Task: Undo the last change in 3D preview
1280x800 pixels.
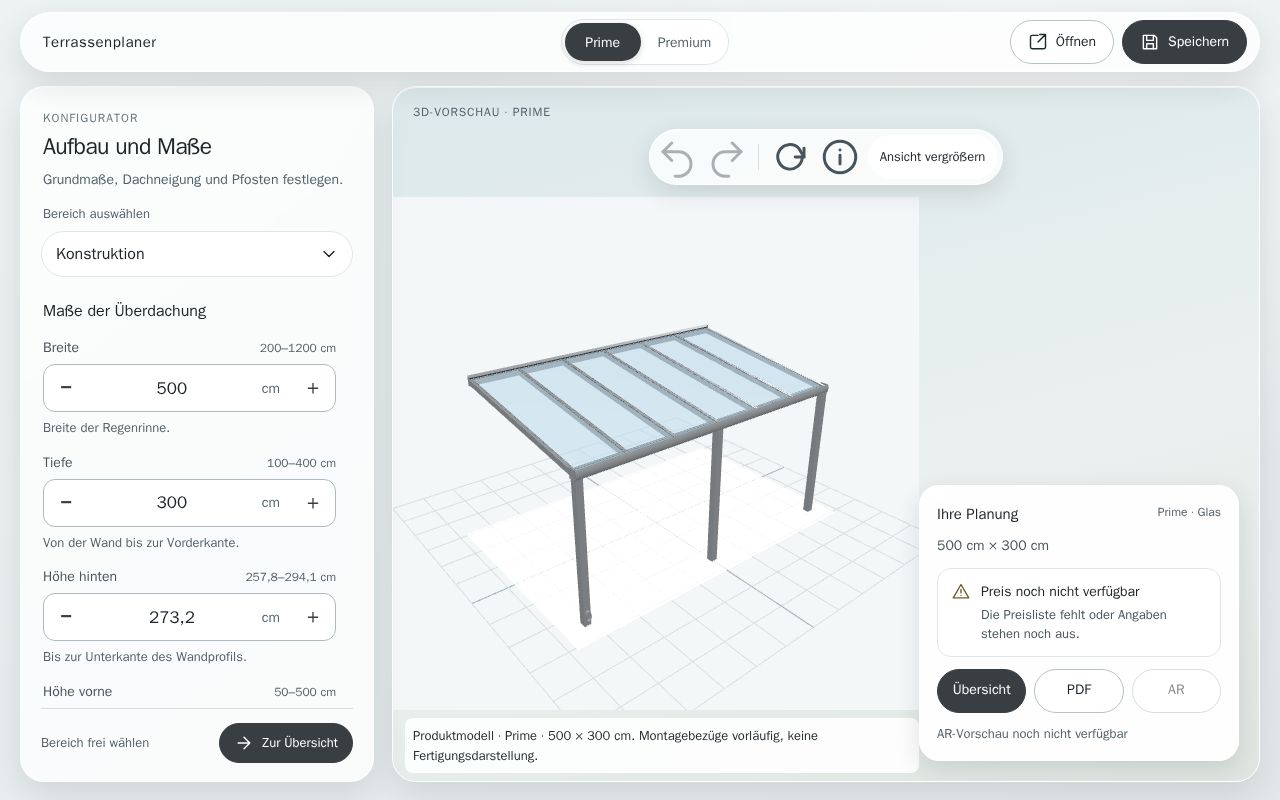Action: click(x=677, y=157)
